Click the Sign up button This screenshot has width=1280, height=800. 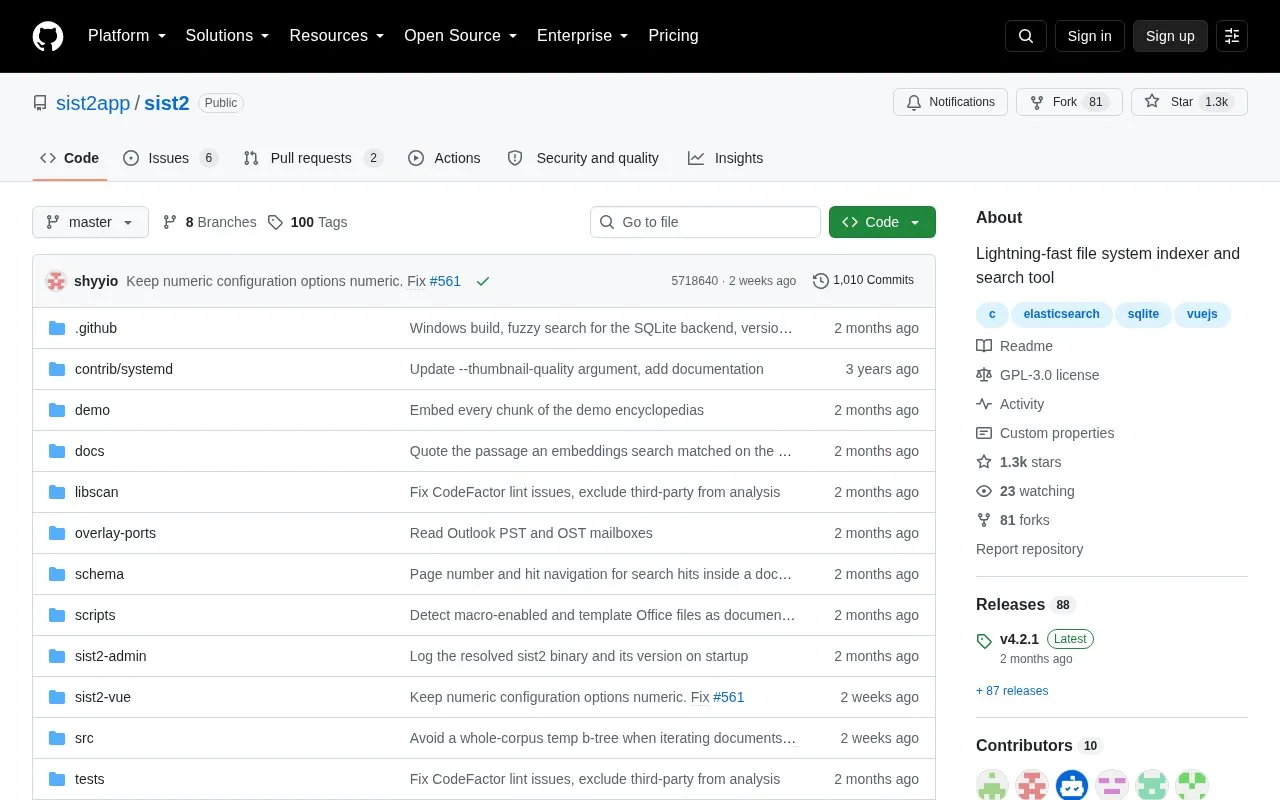1170,36
